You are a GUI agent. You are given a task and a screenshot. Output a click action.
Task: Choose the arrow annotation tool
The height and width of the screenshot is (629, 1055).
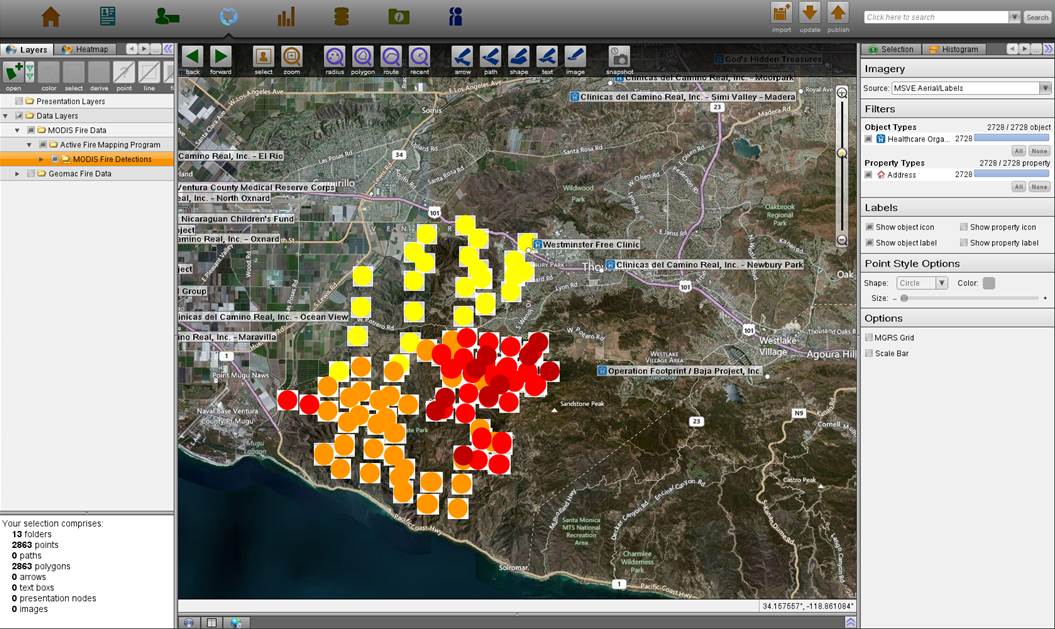[462, 57]
